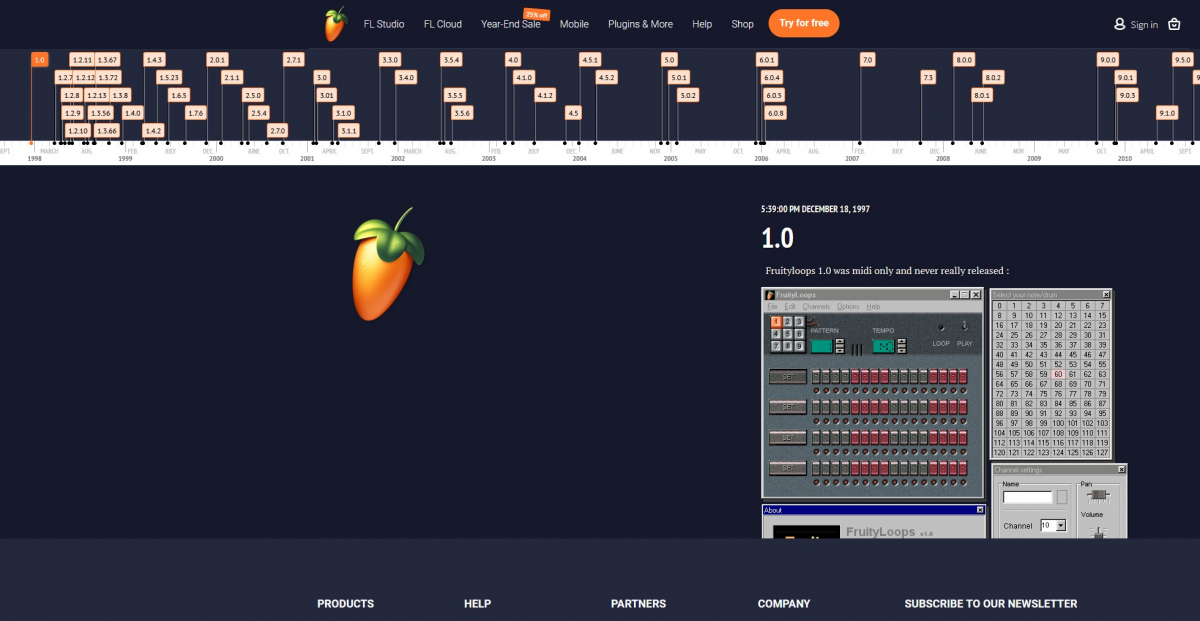Select version 4.1.0 on timeline
This screenshot has width=1200, height=621.
(524, 77)
